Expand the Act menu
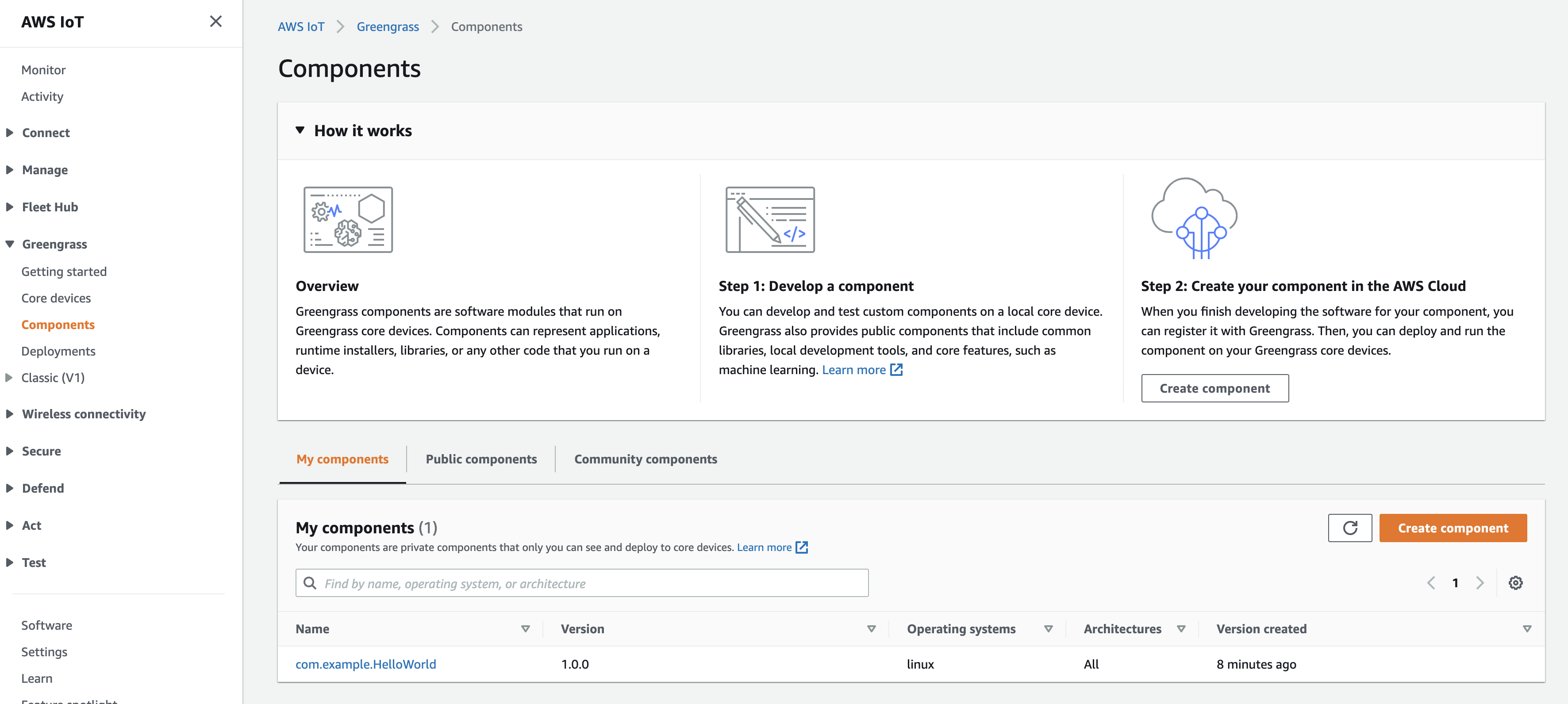This screenshot has height=704, width=1568. click(x=10, y=525)
